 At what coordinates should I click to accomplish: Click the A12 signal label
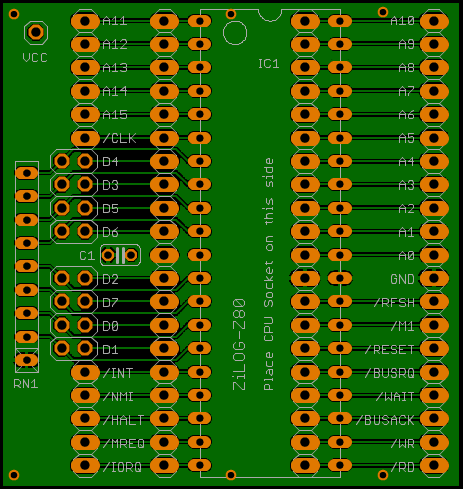point(115,44)
